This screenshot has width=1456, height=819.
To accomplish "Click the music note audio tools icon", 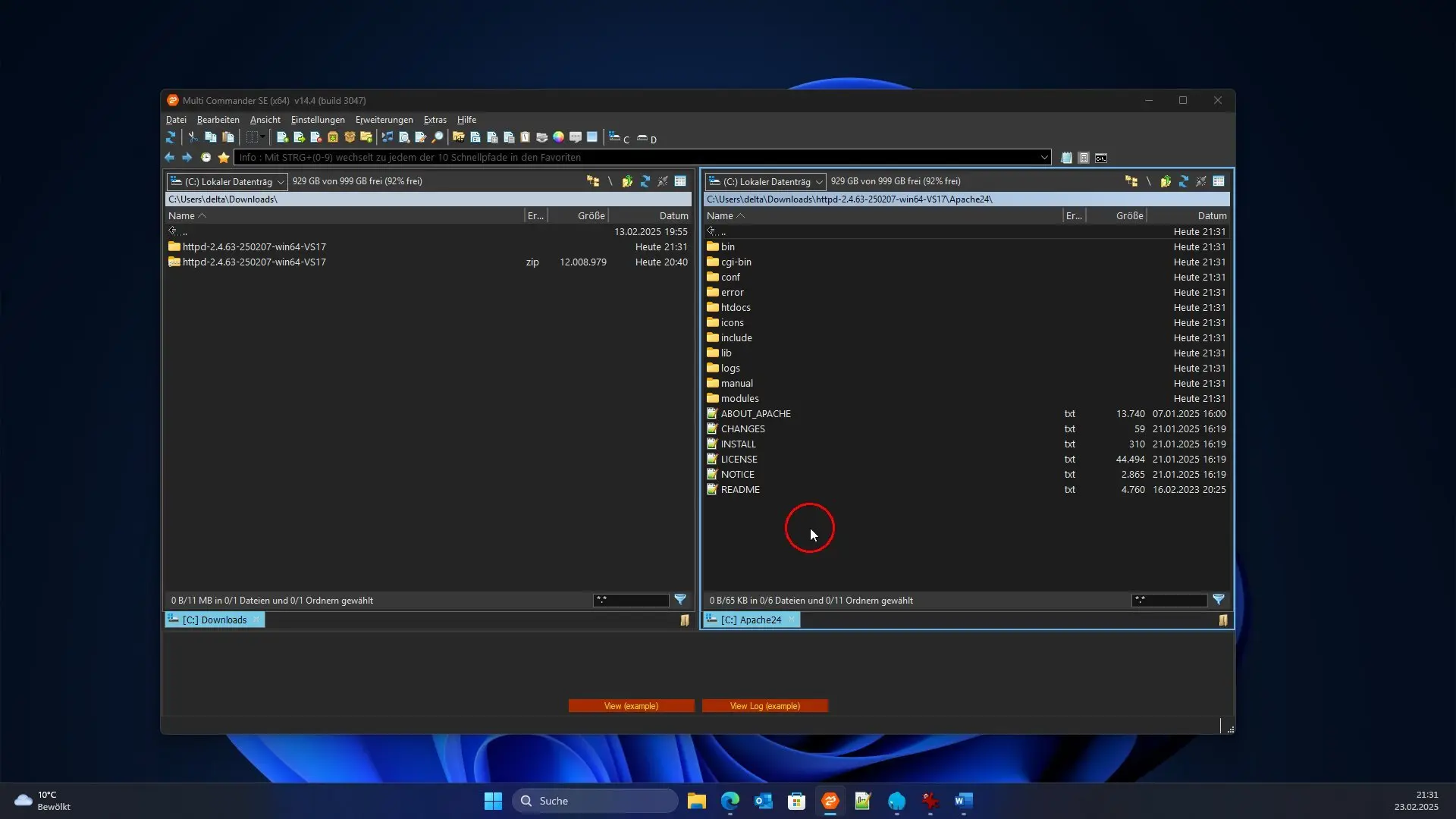I will (x=388, y=137).
